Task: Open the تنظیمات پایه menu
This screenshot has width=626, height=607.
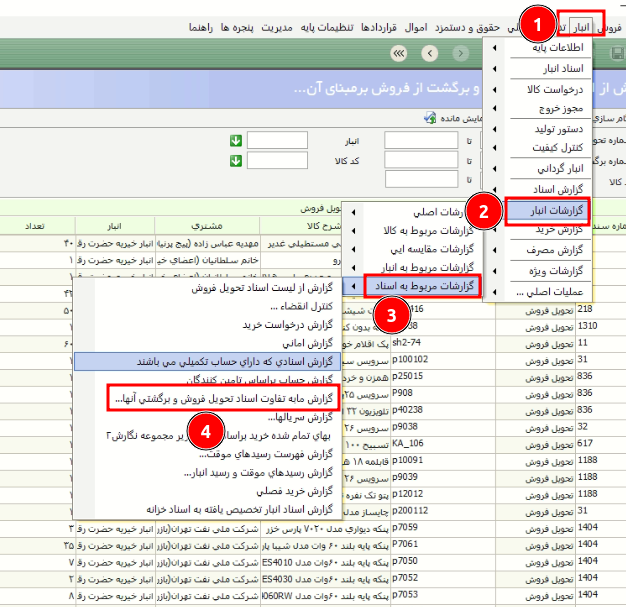Action: [x=327, y=28]
